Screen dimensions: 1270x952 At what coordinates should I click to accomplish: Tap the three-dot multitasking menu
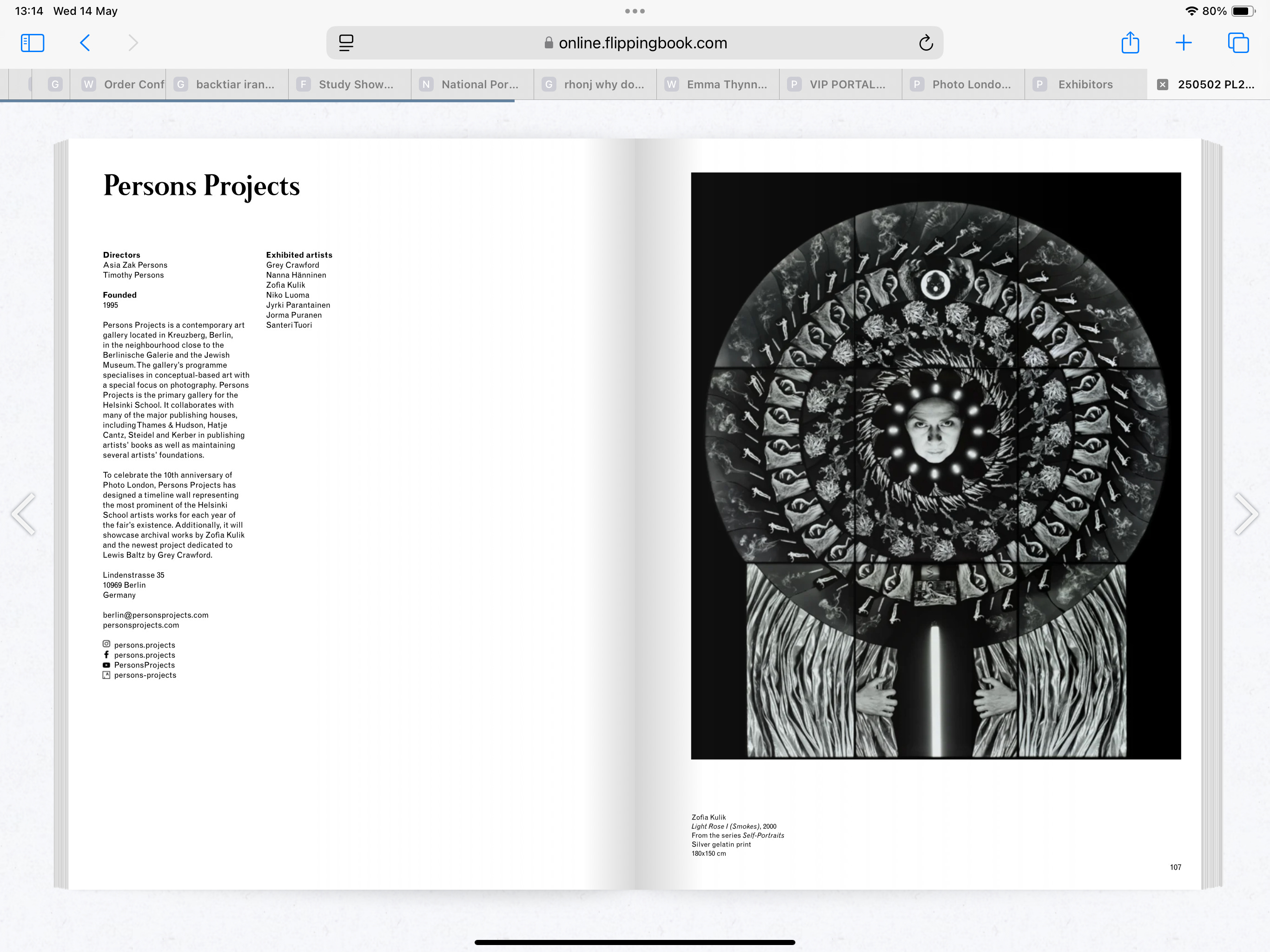(x=635, y=11)
